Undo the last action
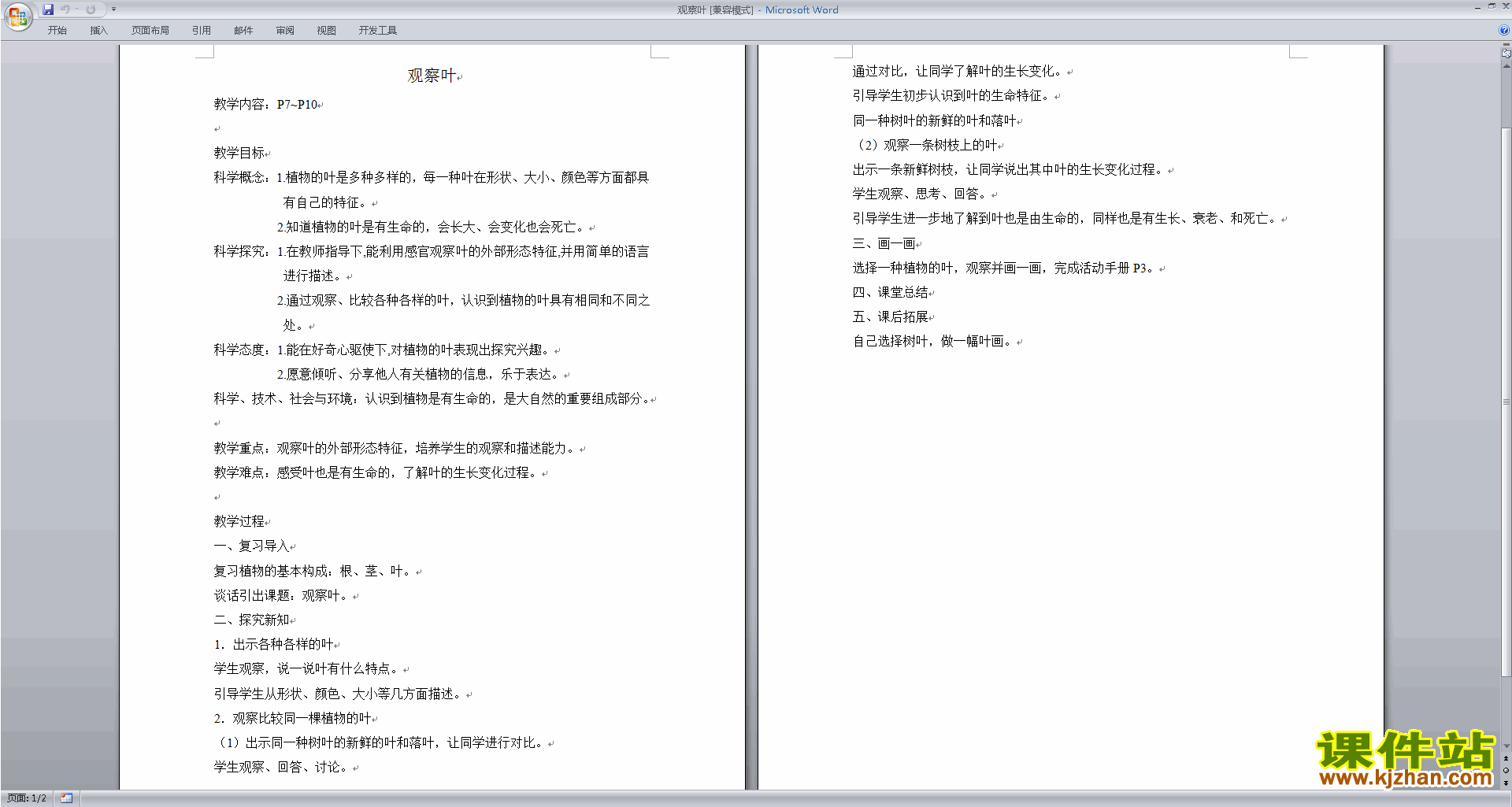This screenshot has height=807, width=1512. coord(65,9)
